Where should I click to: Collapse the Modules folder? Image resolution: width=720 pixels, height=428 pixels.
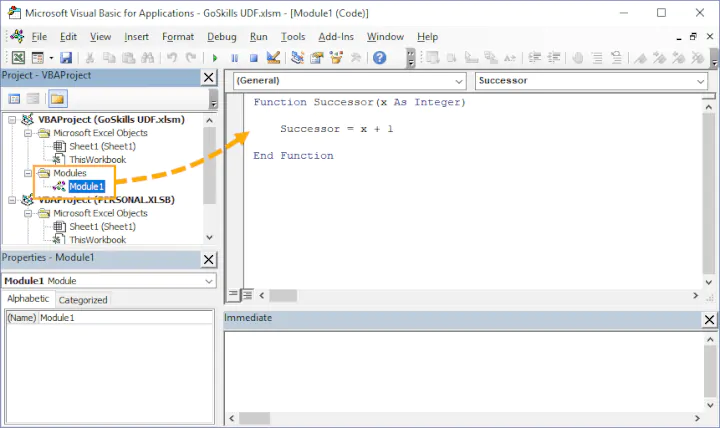pyautogui.click(x=28, y=173)
